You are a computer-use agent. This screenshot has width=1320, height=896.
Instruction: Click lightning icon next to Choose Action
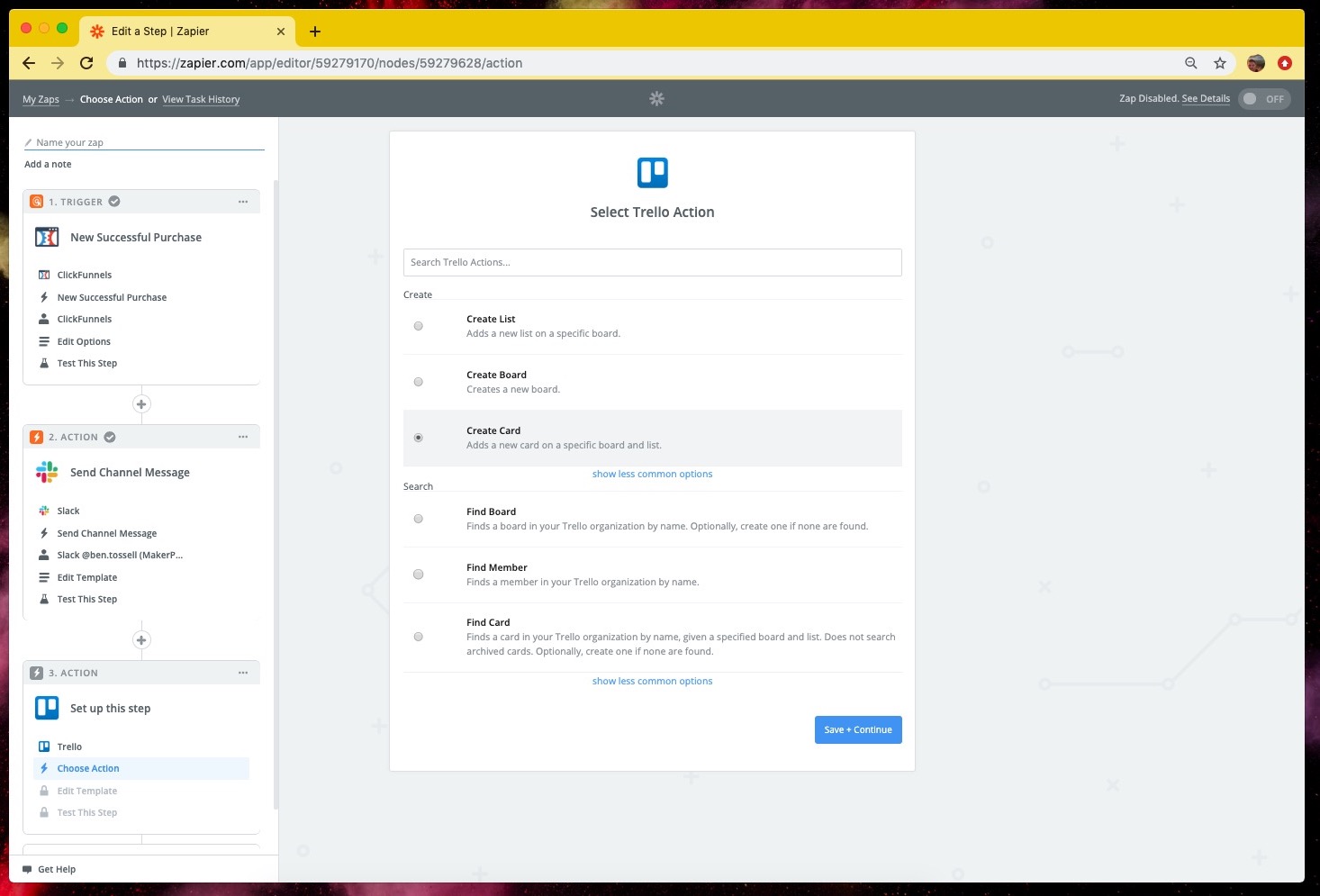(44, 768)
